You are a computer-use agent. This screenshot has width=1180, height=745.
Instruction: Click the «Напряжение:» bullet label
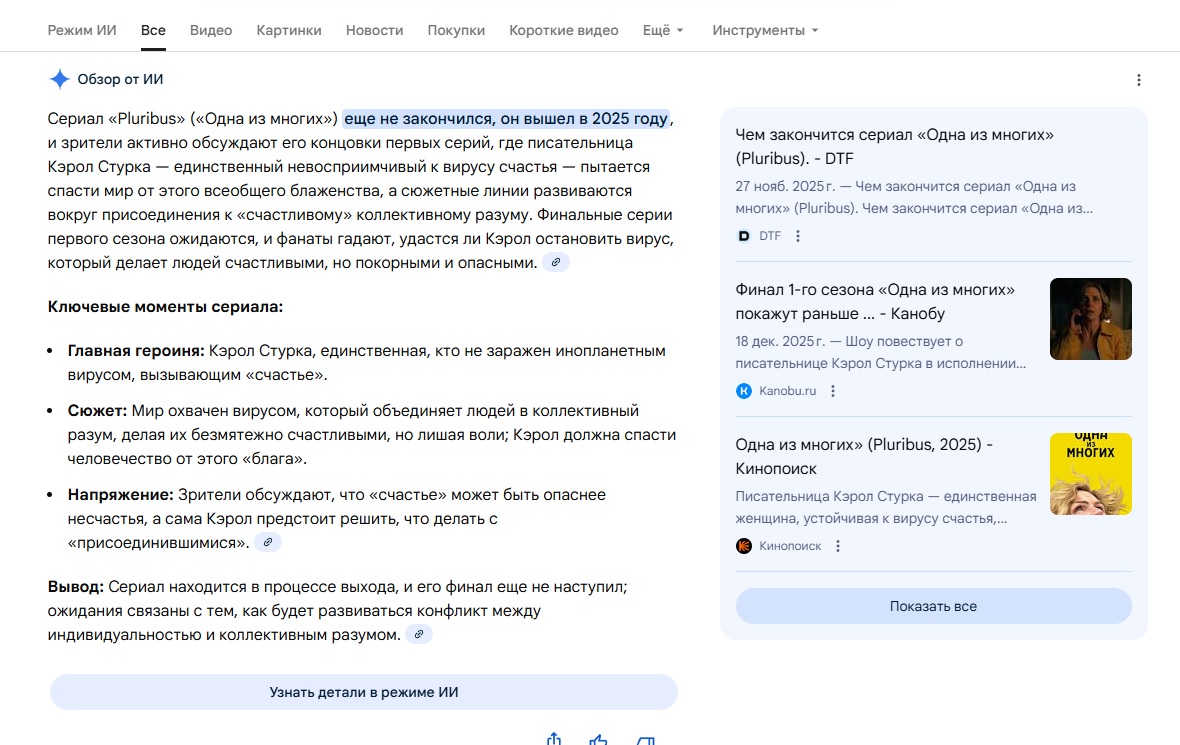pyautogui.click(x=120, y=495)
